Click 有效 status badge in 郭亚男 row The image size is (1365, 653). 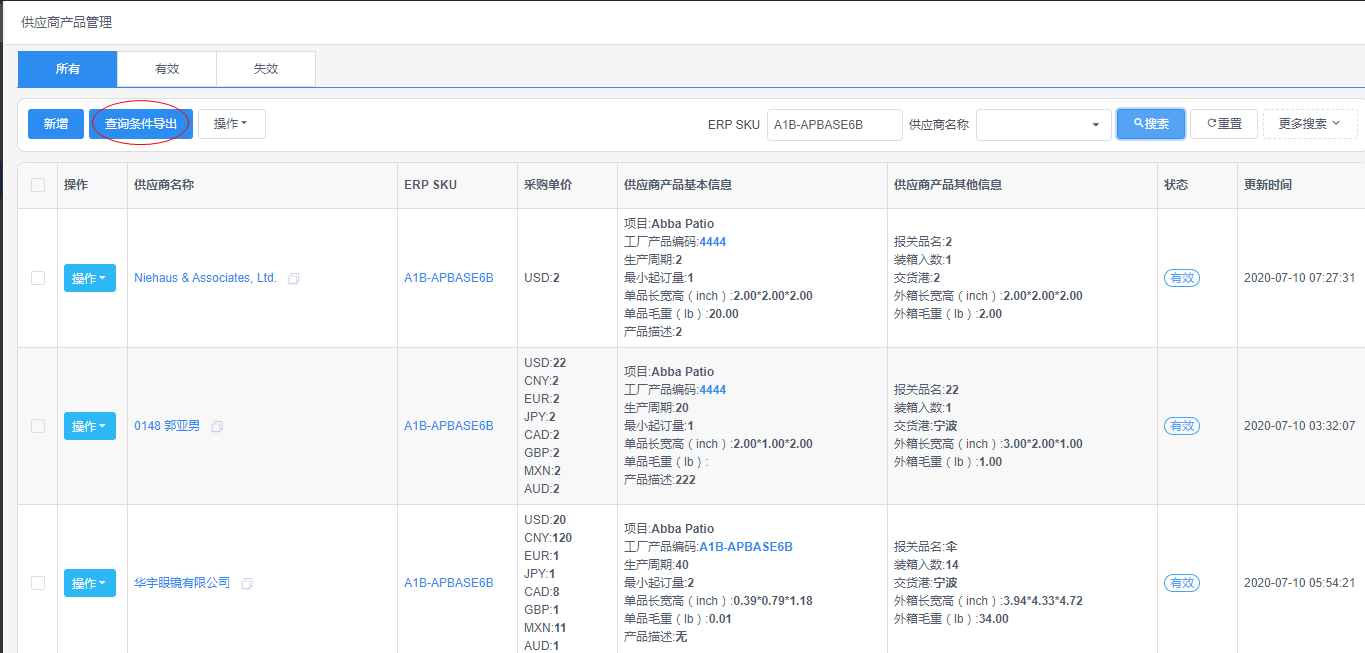[1182, 426]
